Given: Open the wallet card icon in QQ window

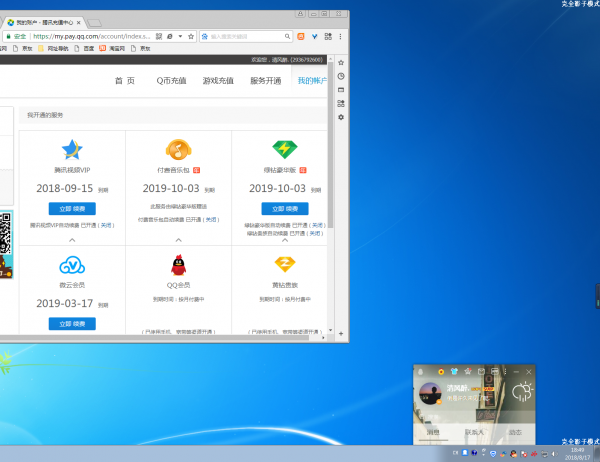Looking at the screenshot, I should [495, 371].
